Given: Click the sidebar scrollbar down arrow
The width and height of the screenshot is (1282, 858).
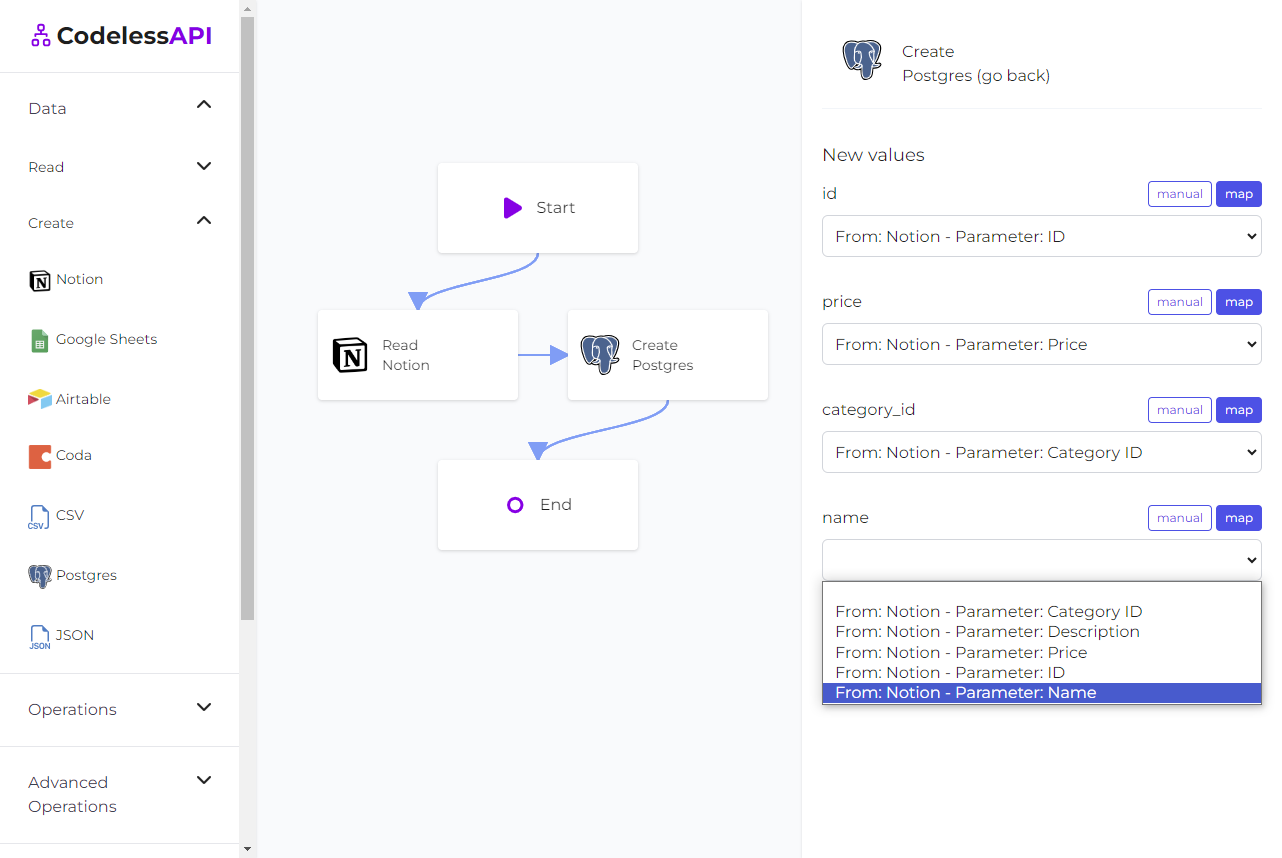Looking at the screenshot, I should [248, 849].
